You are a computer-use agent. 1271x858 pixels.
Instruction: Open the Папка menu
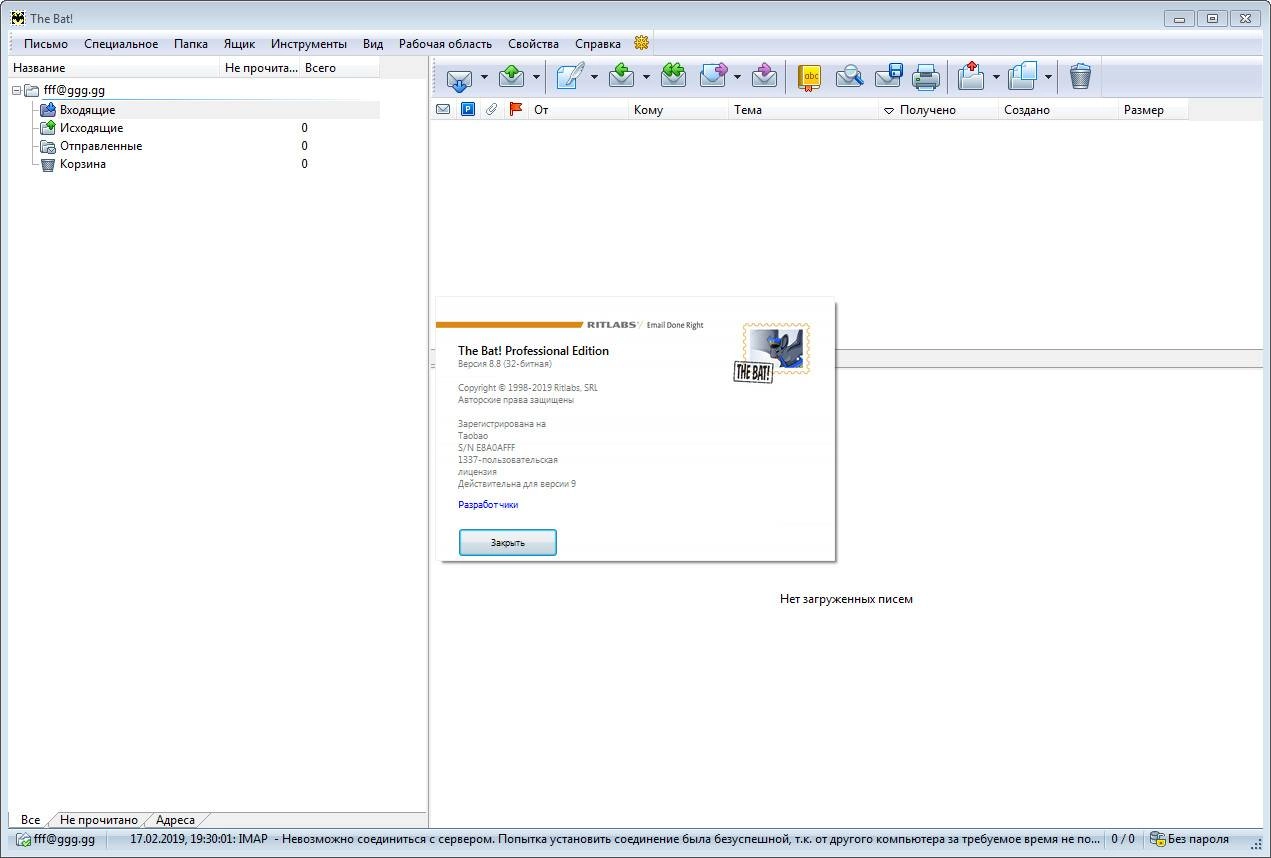coord(191,43)
